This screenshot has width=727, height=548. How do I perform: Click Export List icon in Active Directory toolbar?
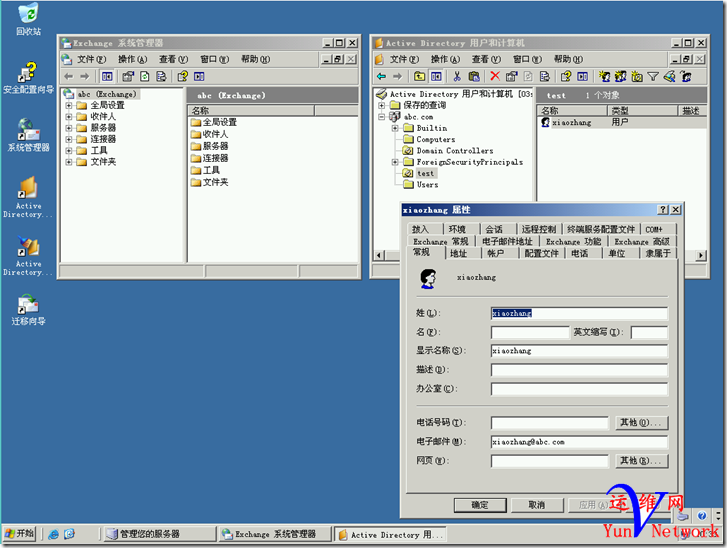545,76
